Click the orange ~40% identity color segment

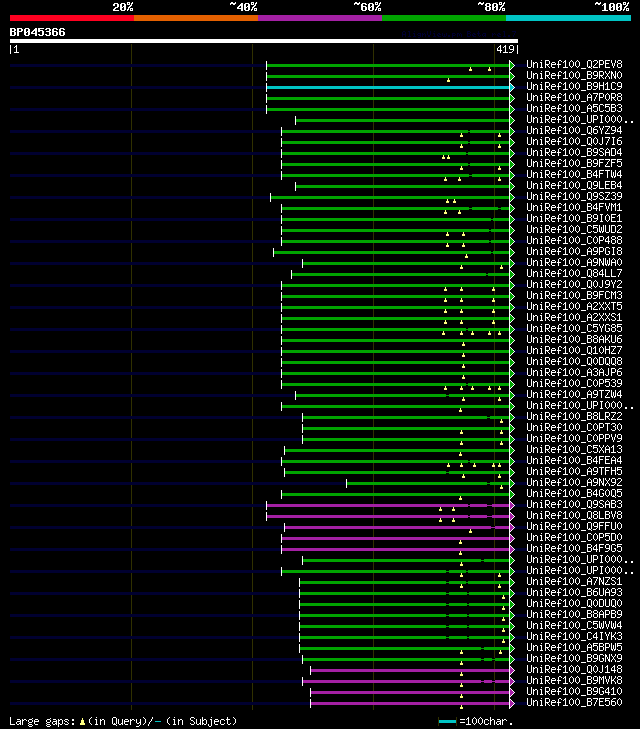196,18
